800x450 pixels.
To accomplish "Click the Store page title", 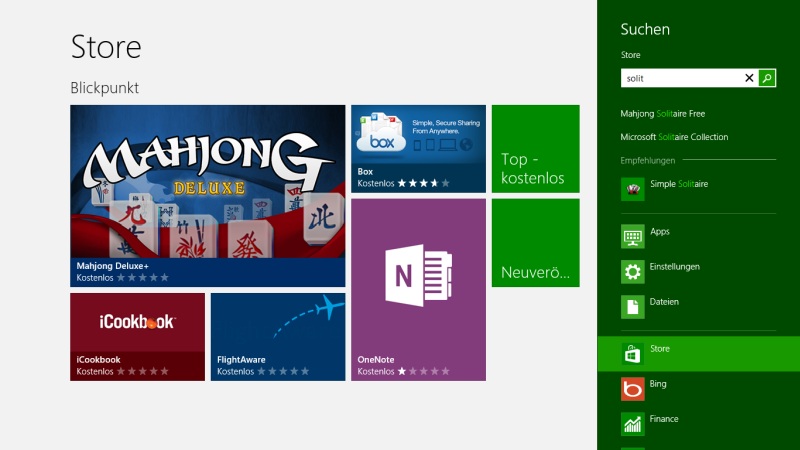I will (x=106, y=47).
